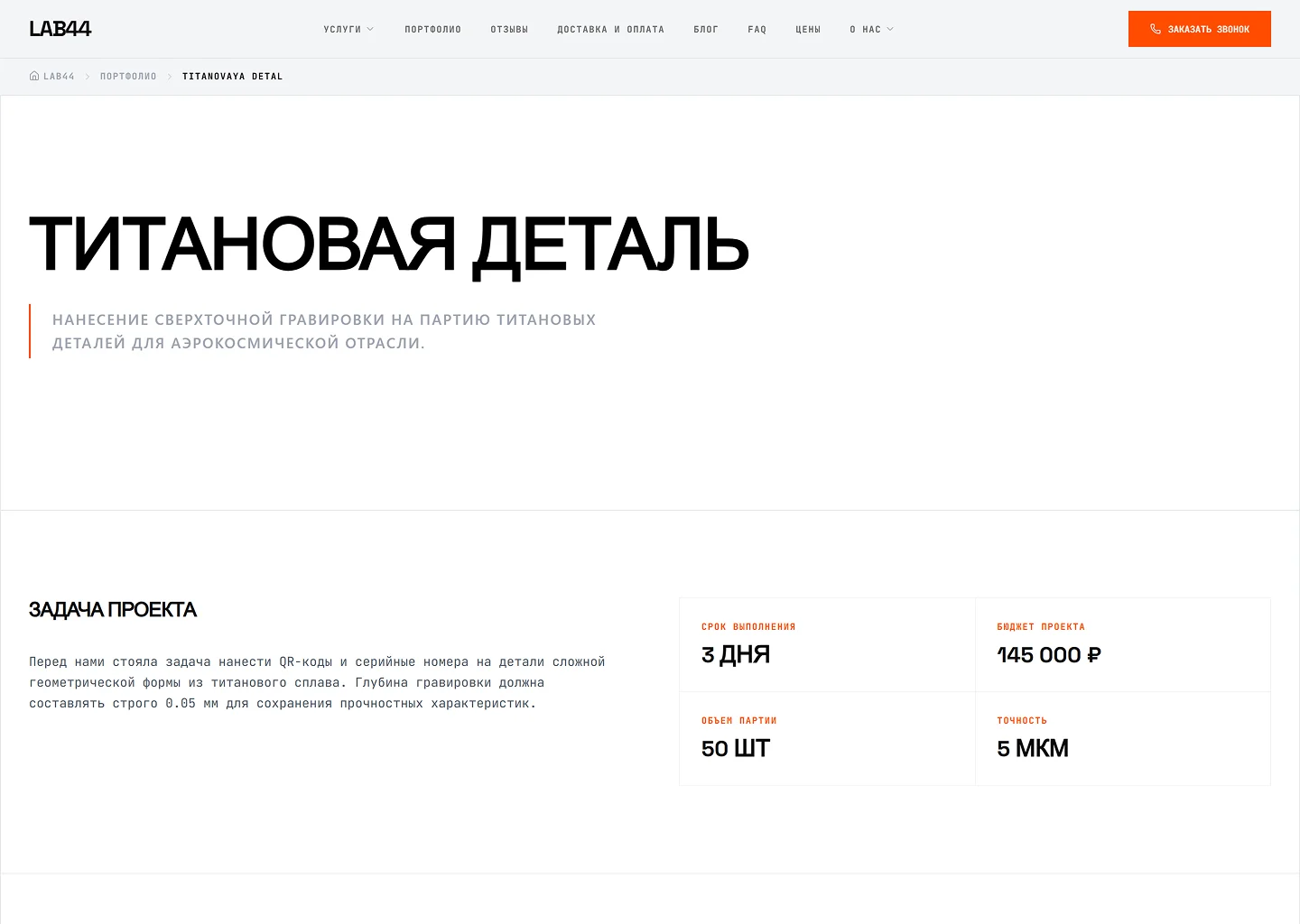This screenshot has width=1300, height=924.
Task: Click the ТИТАНОВАЯ ДЕТАЛЬ page heading
Action: click(388, 242)
